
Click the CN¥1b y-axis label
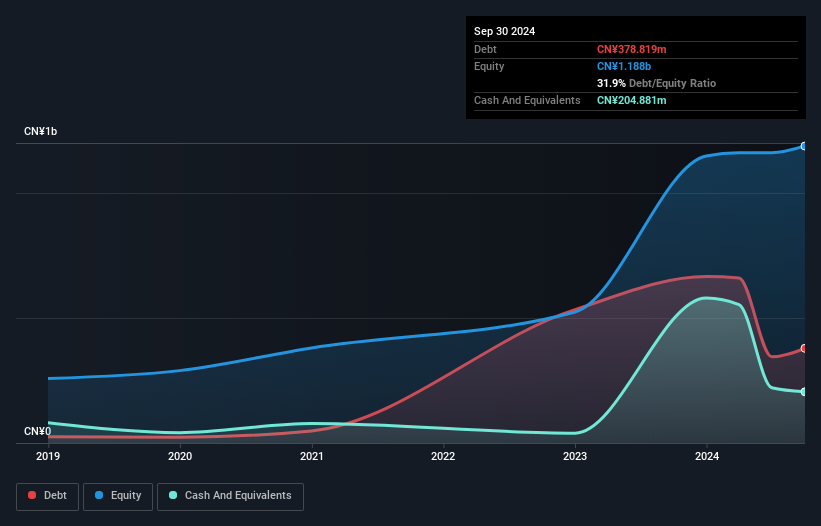[x=40, y=131]
